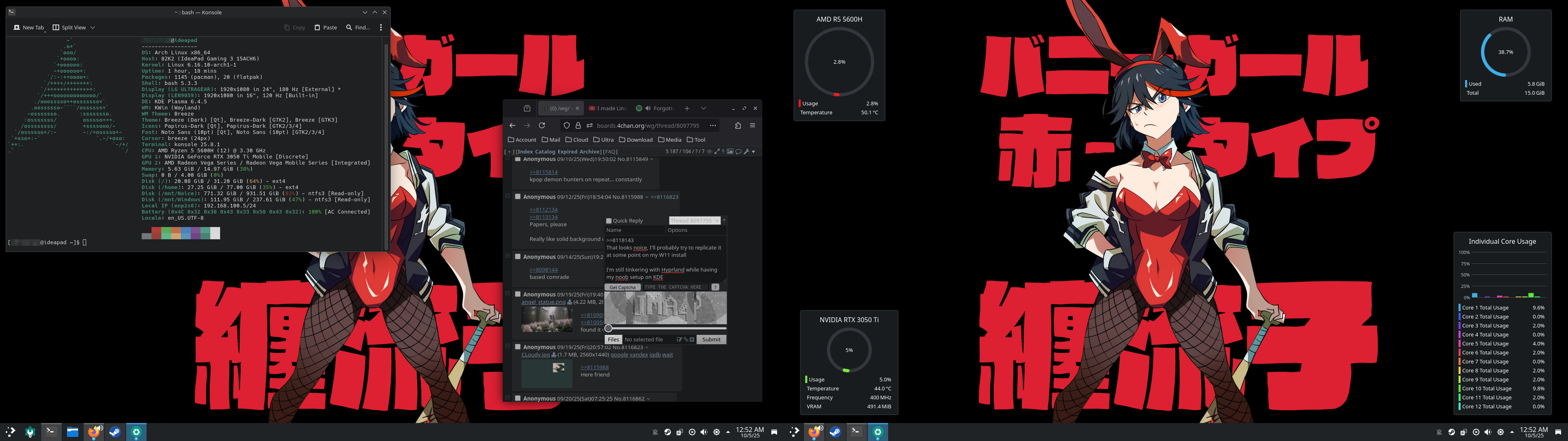Screen dimensions: 1568x441
Task: Launch Steam from the left taskbar
Action: (114, 432)
